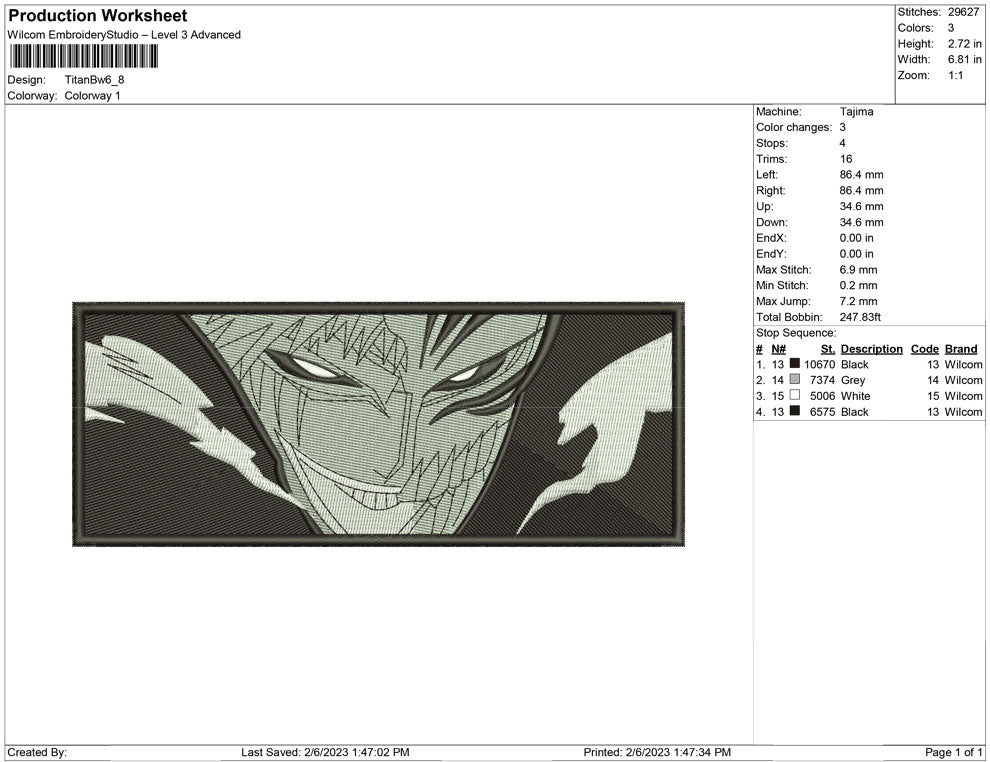Click the 'Colorway 1' value
This screenshot has height=762, width=990.
pyautogui.click(x=92, y=95)
